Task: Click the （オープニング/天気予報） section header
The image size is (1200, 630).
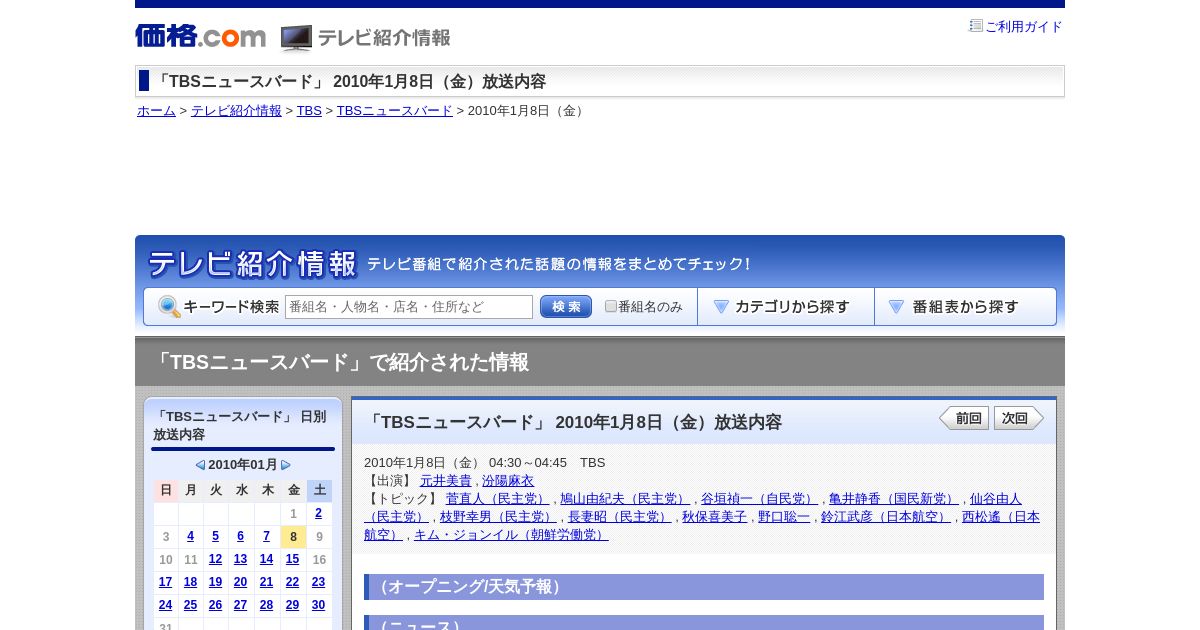Action: click(704, 587)
